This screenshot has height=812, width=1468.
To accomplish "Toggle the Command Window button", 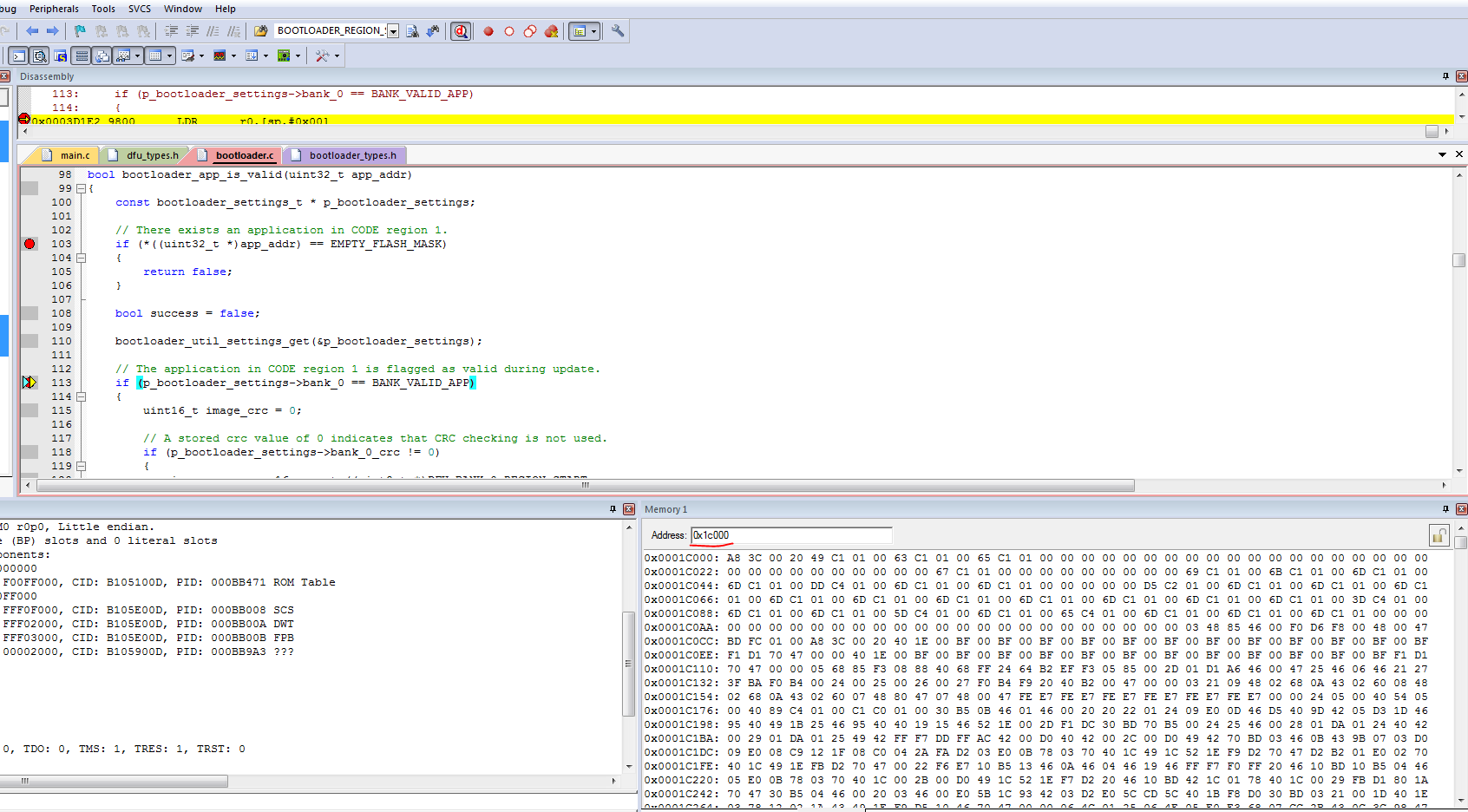I will tap(18, 56).
